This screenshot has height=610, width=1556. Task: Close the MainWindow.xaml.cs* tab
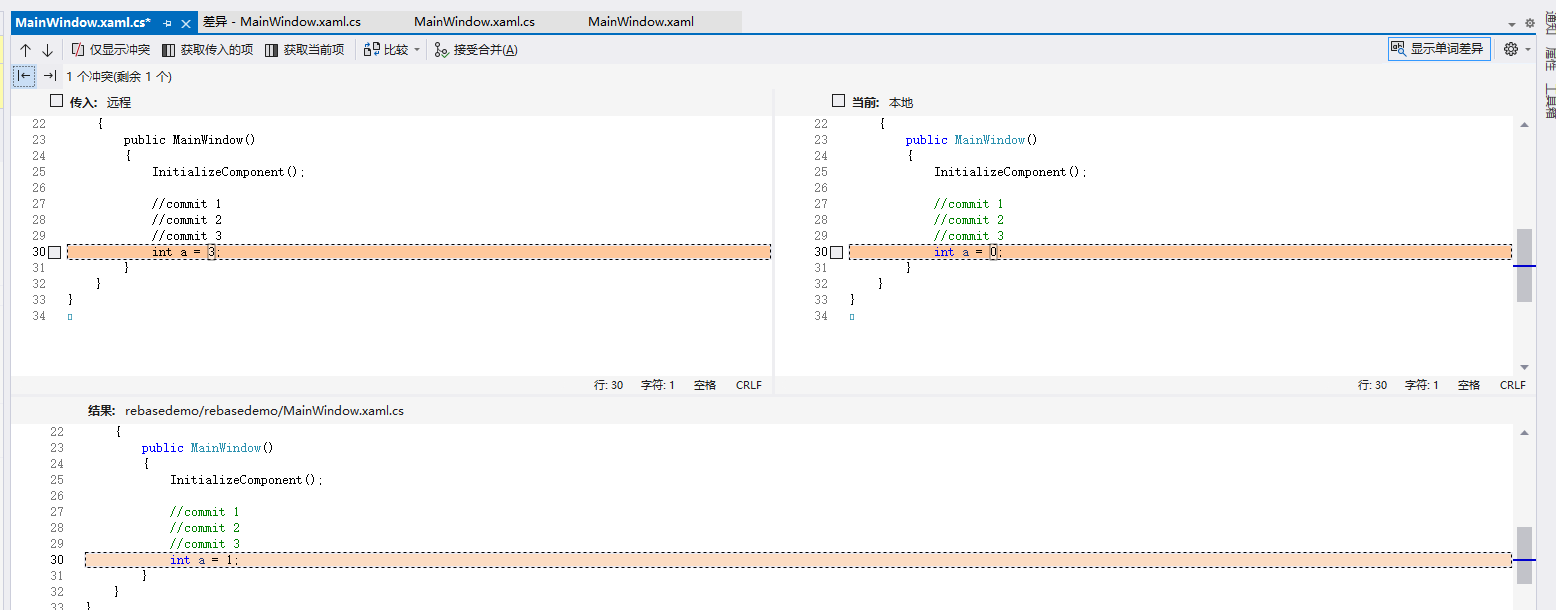pyautogui.click(x=185, y=22)
